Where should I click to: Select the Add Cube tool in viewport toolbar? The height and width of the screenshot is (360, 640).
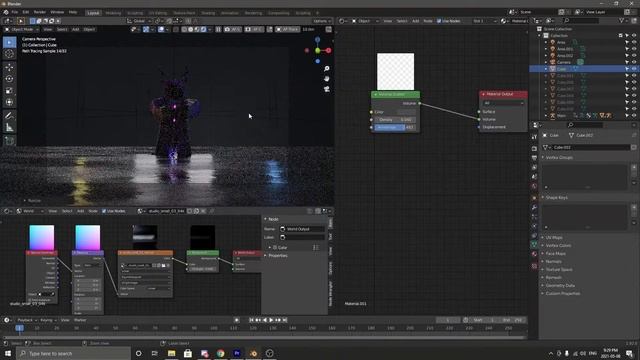[x=9, y=141]
